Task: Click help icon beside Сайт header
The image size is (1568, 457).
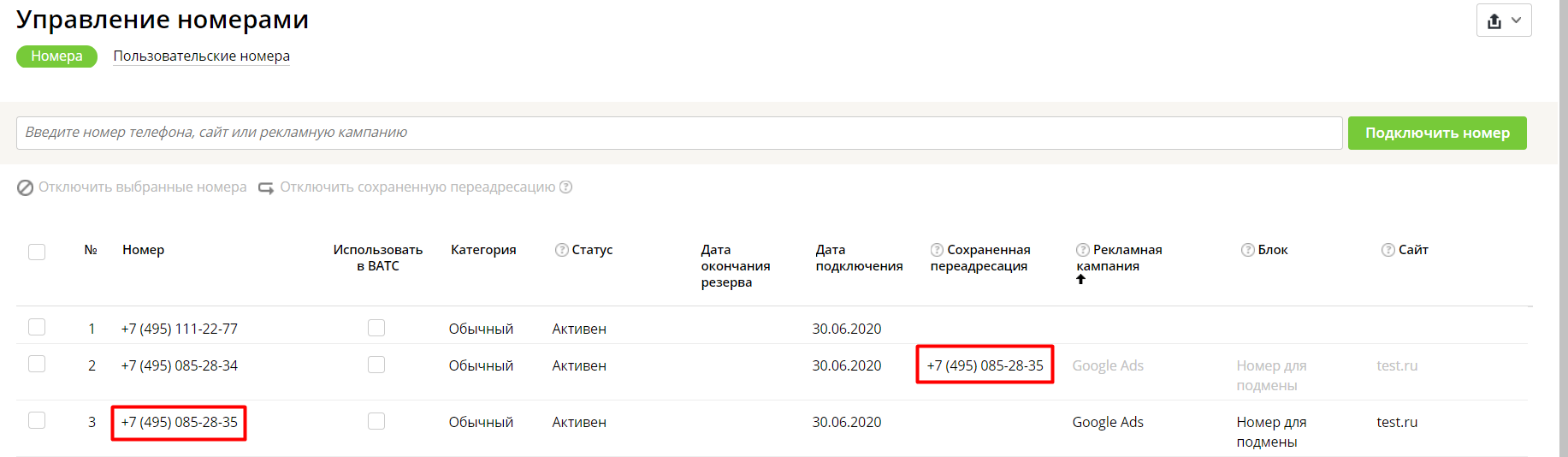Action: tap(1388, 250)
